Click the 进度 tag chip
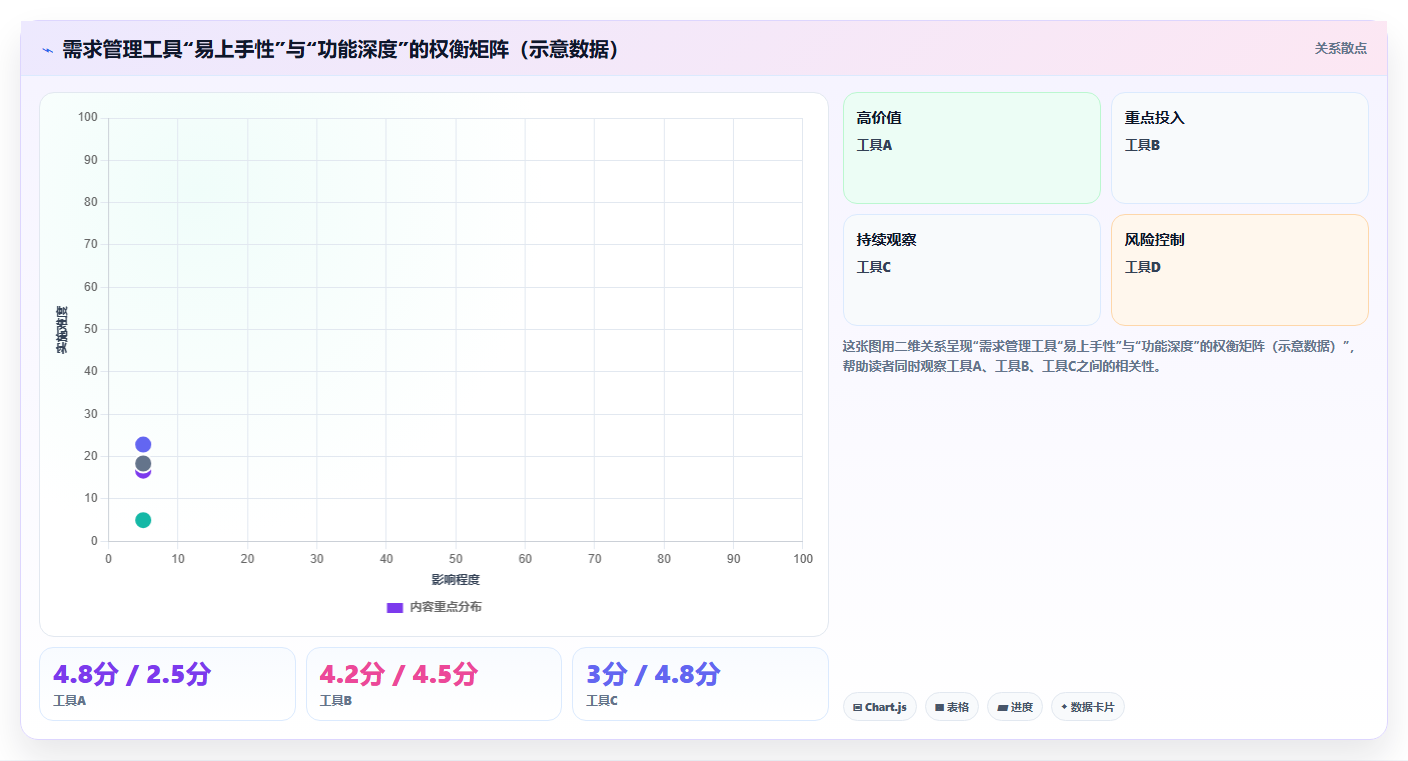The width and height of the screenshot is (1408, 761). (x=1015, y=707)
